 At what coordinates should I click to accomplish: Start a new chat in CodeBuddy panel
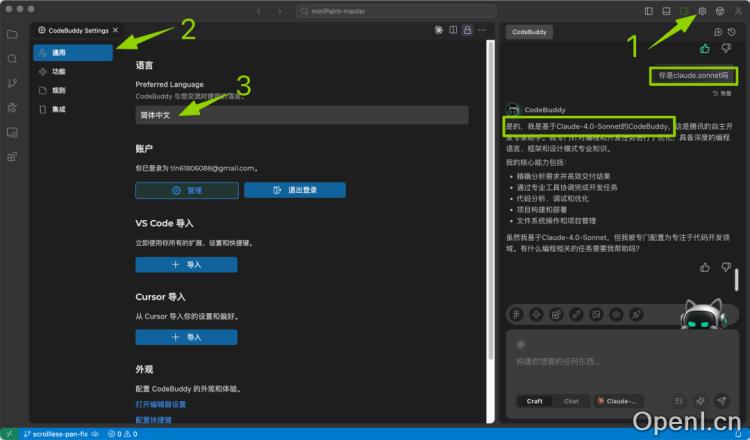tap(717, 32)
